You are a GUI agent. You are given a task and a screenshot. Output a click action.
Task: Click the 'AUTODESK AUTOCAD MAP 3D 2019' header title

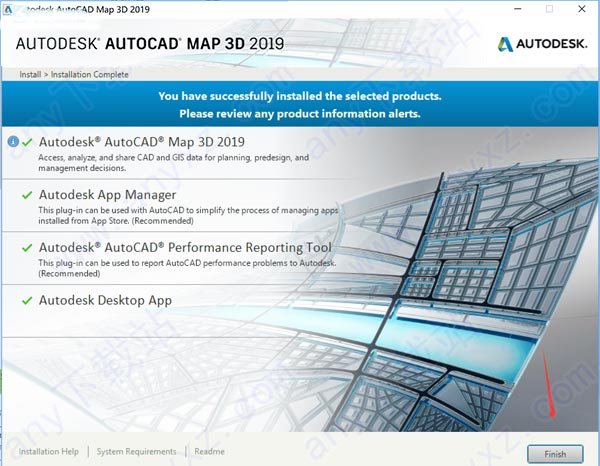tap(150, 44)
